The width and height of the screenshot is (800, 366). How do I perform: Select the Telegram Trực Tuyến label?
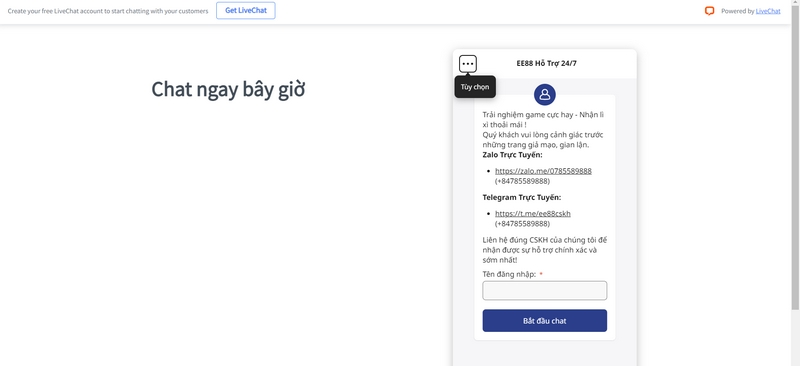click(522, 198)
